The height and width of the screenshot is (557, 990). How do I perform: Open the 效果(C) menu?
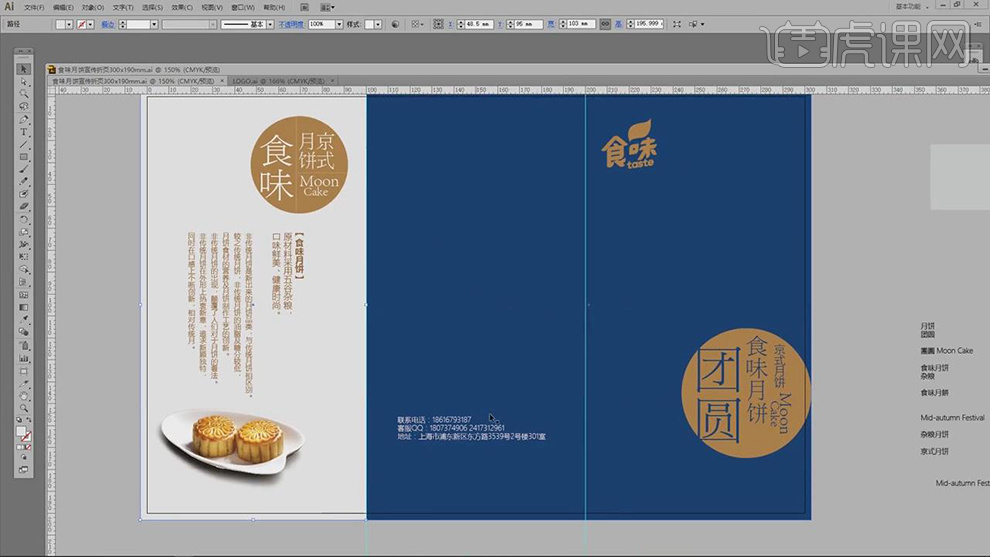pyautogui.click(x=182, y=8)
